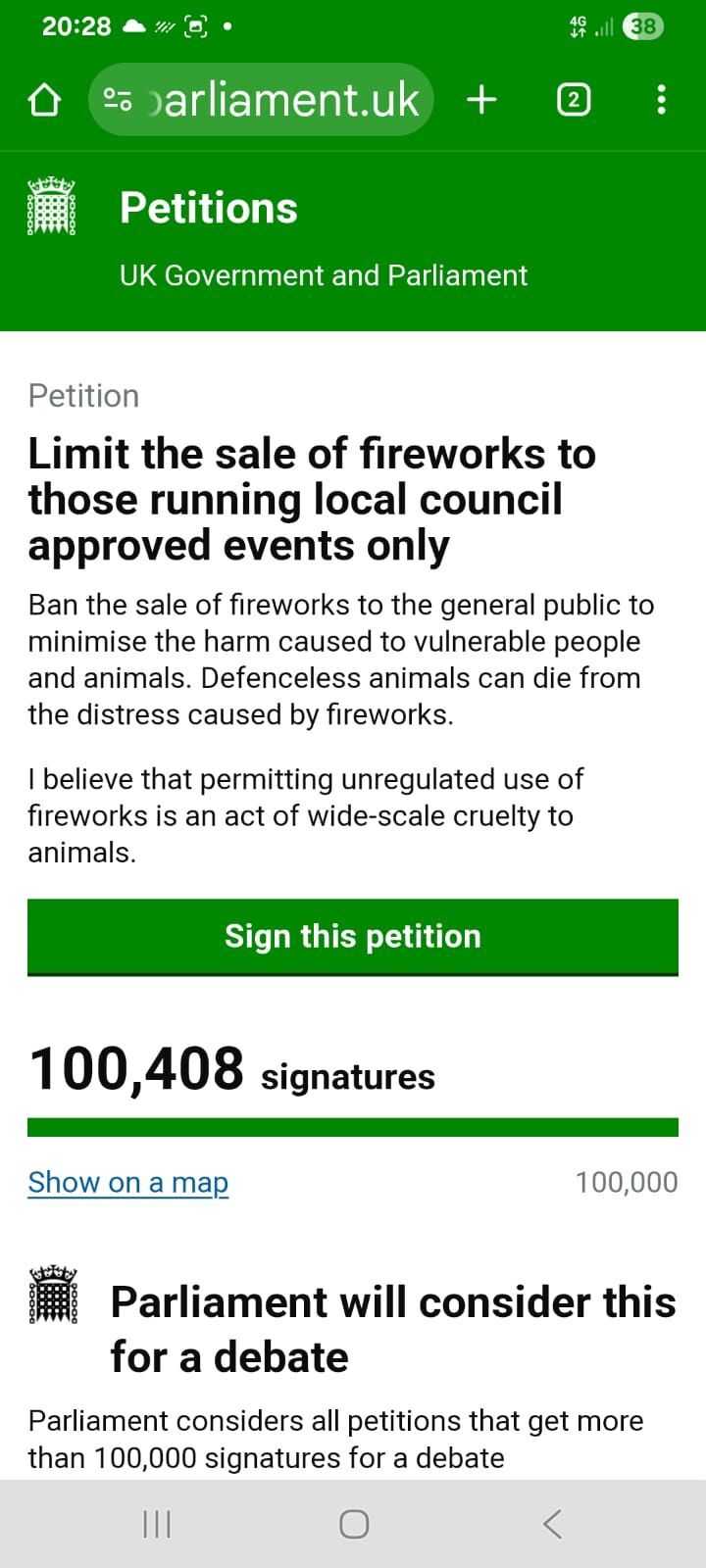Image resolution: width=706 pixels, height=1568 pixels.
Task: Tap the 4G signal status icon
Action: tap(579, 26)
